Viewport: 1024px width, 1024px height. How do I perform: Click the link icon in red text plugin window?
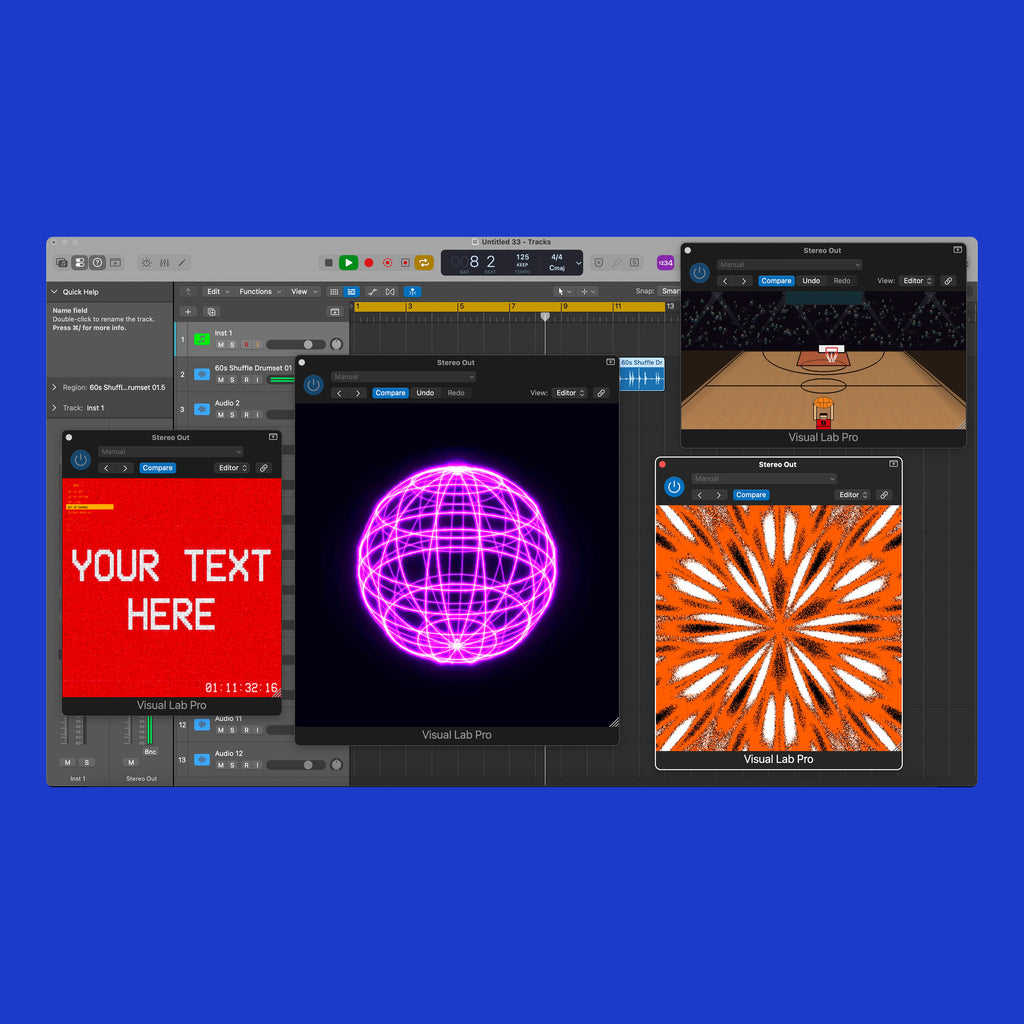pyautogui.click(x=263, y=468)
